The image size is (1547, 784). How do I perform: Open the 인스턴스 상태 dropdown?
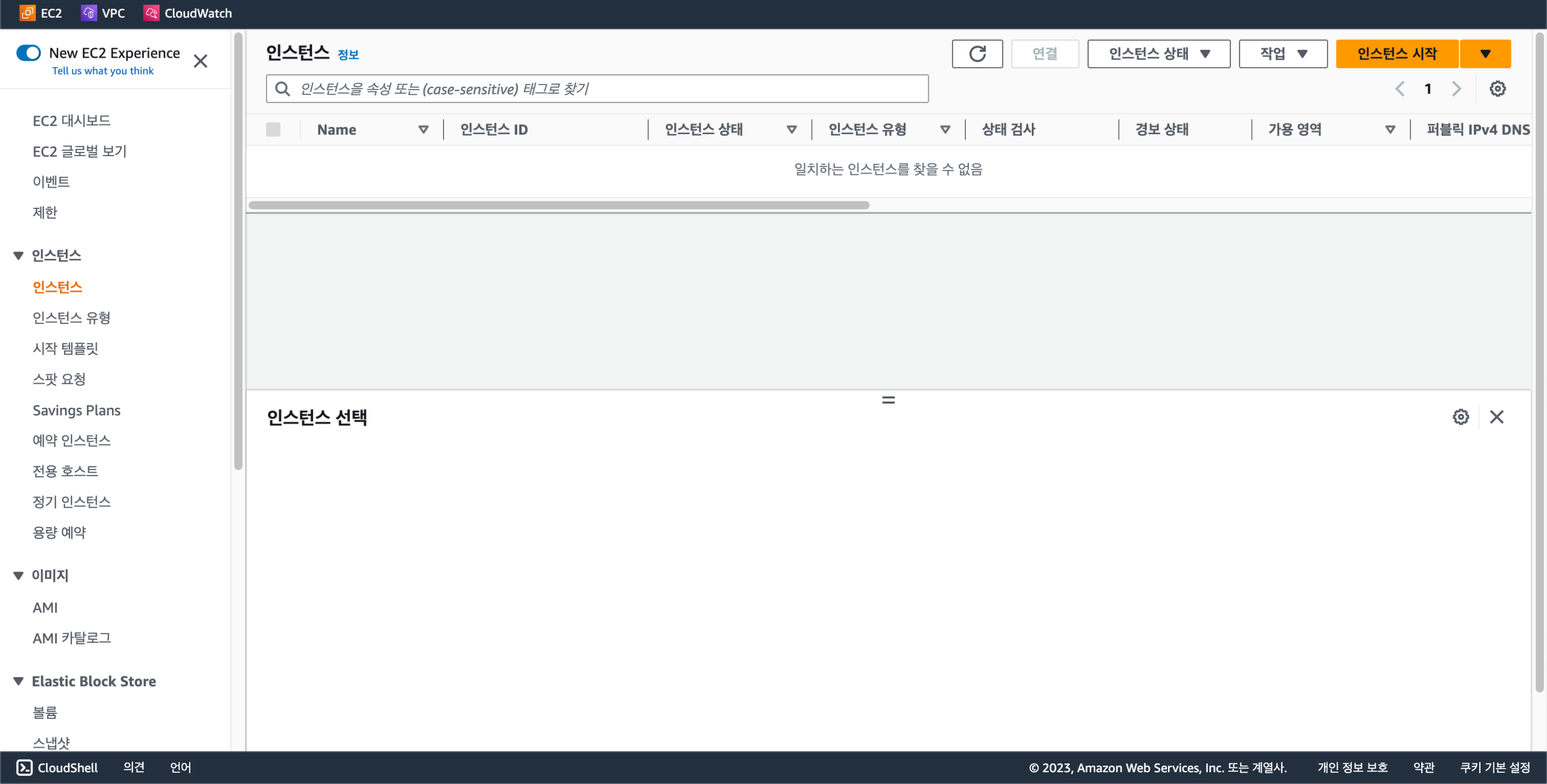(1159, 54)
